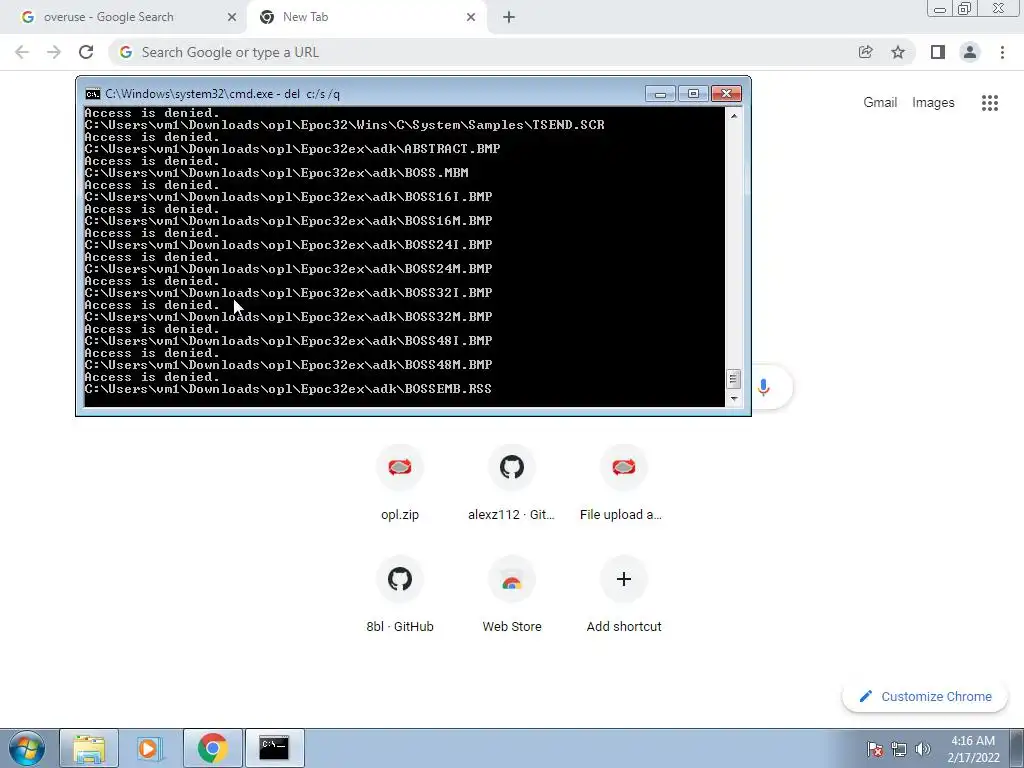Viewport: 1024px width, 768px height.
Task: Select the cmd window taskbar button
Action: [x=274, y=748]
